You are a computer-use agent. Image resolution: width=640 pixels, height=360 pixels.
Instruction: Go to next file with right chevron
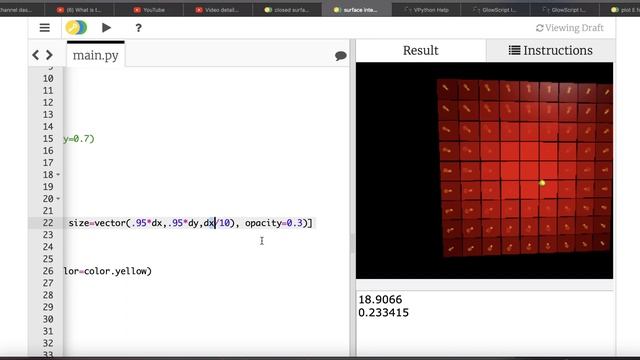(49, 55)
